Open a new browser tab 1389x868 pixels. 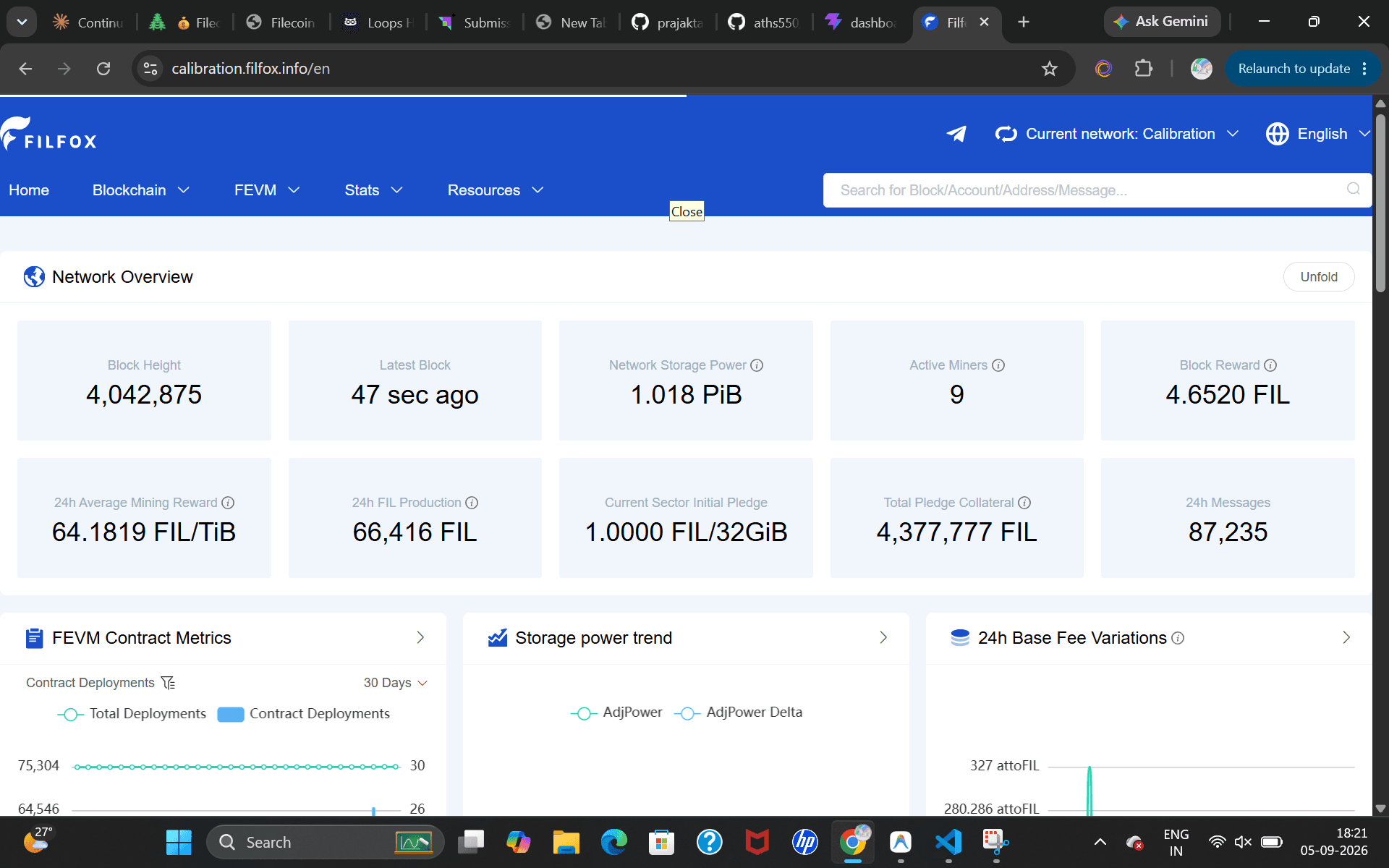point(1024,22)
